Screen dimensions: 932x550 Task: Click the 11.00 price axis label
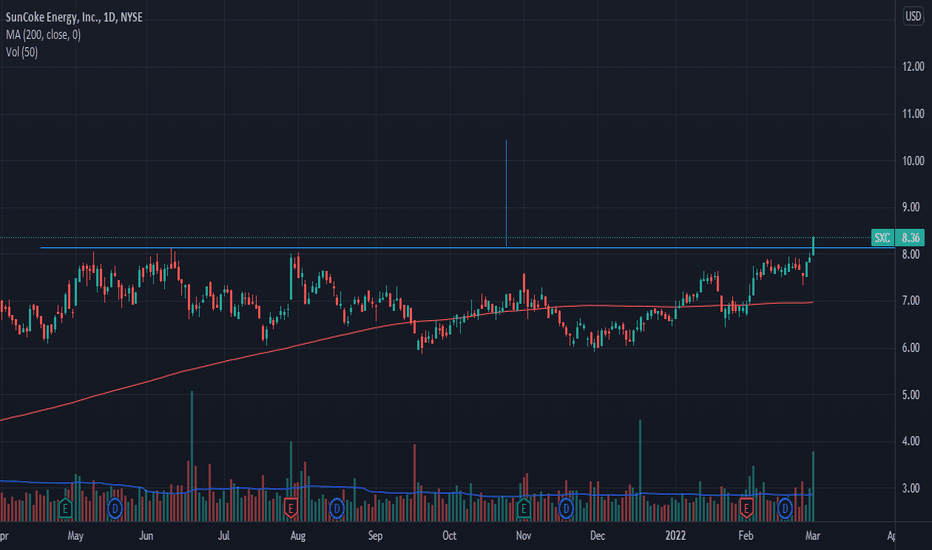[913, 114]
